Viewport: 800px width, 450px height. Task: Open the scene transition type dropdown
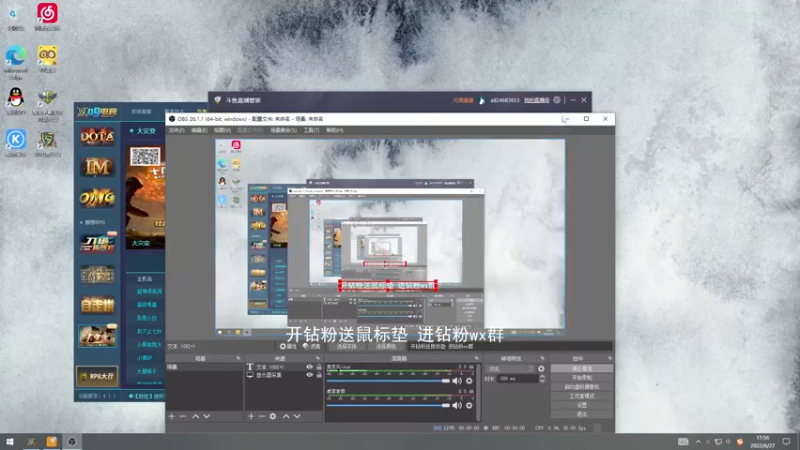click(511, 368)
